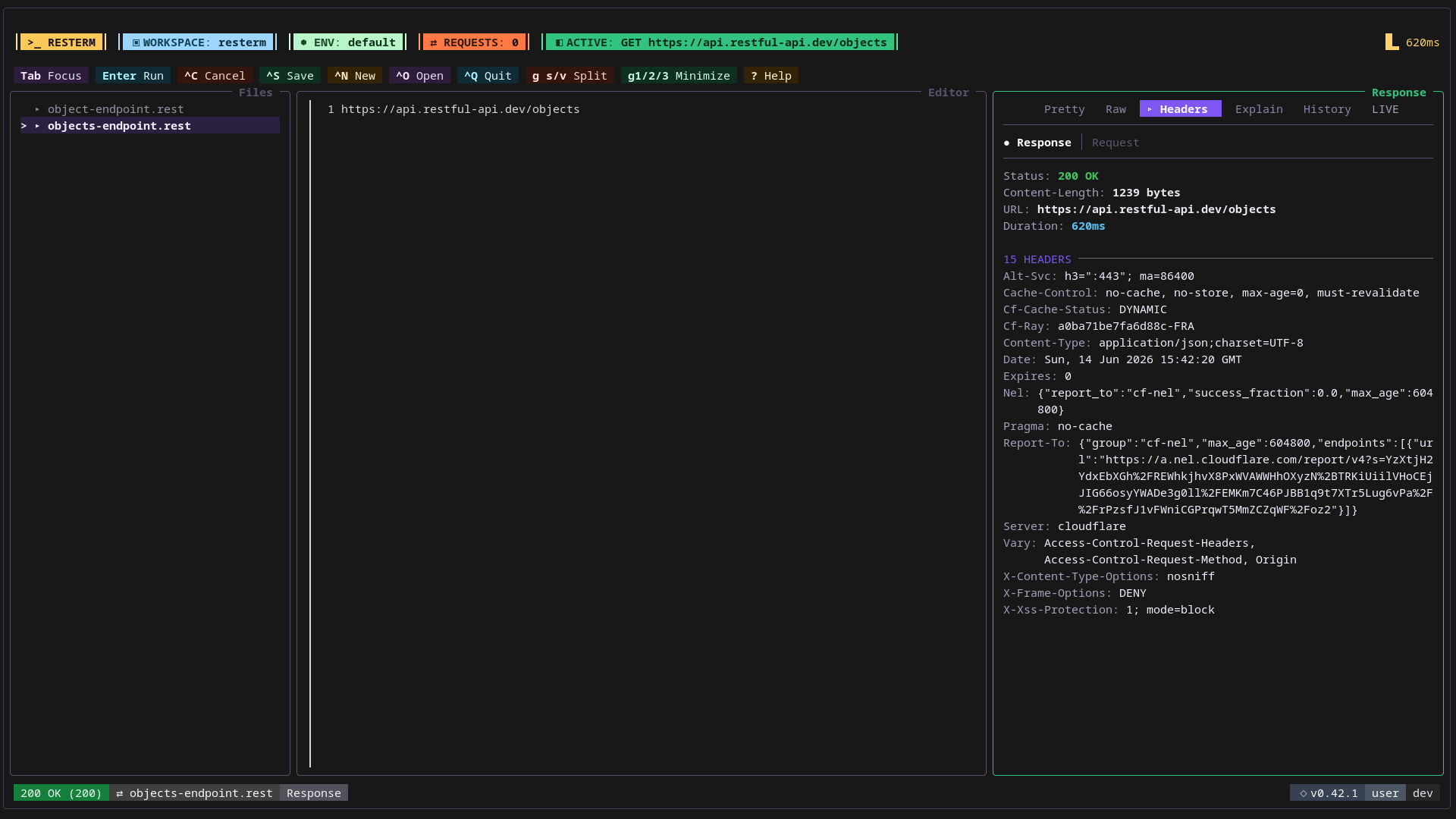Click the 15 HEADERS section heading
This screenshot has width=1456, height=819.
tap(1037, 259)
